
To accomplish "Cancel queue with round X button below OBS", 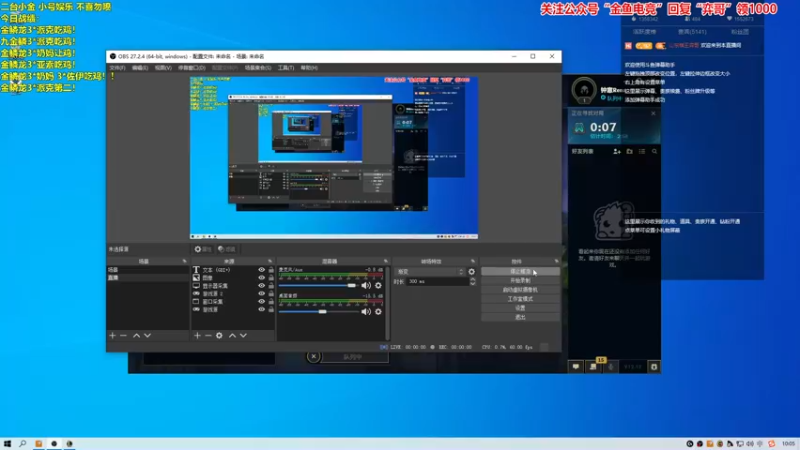I will [313, 357].
